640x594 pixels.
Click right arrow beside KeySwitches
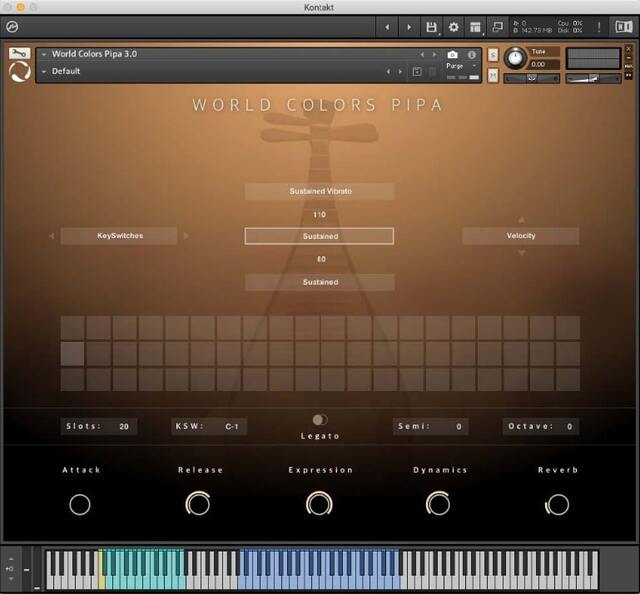[x=186, y=236]
